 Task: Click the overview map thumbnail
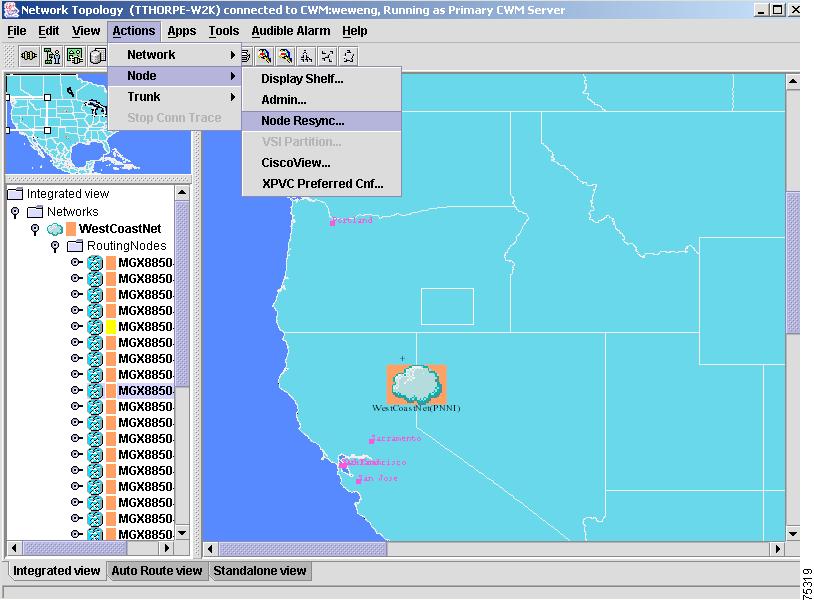click(x=98, y=124)
